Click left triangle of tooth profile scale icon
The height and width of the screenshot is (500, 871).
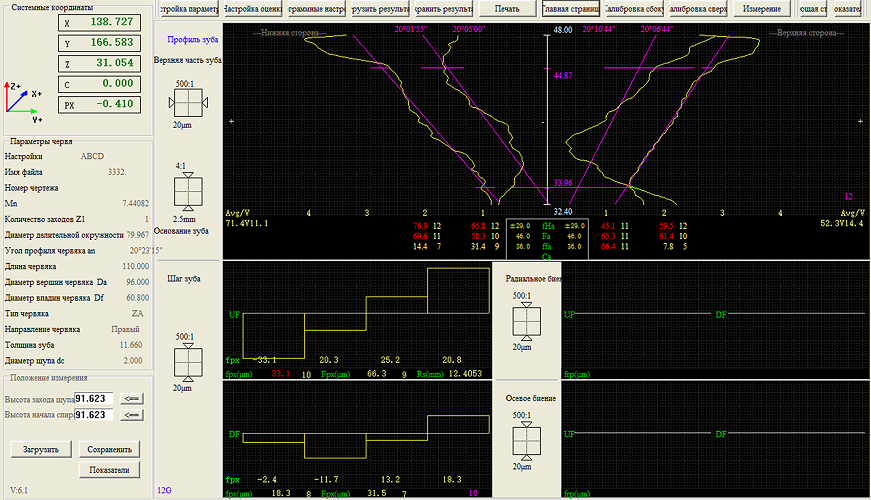pyautogui.click(x=172, y=103)
